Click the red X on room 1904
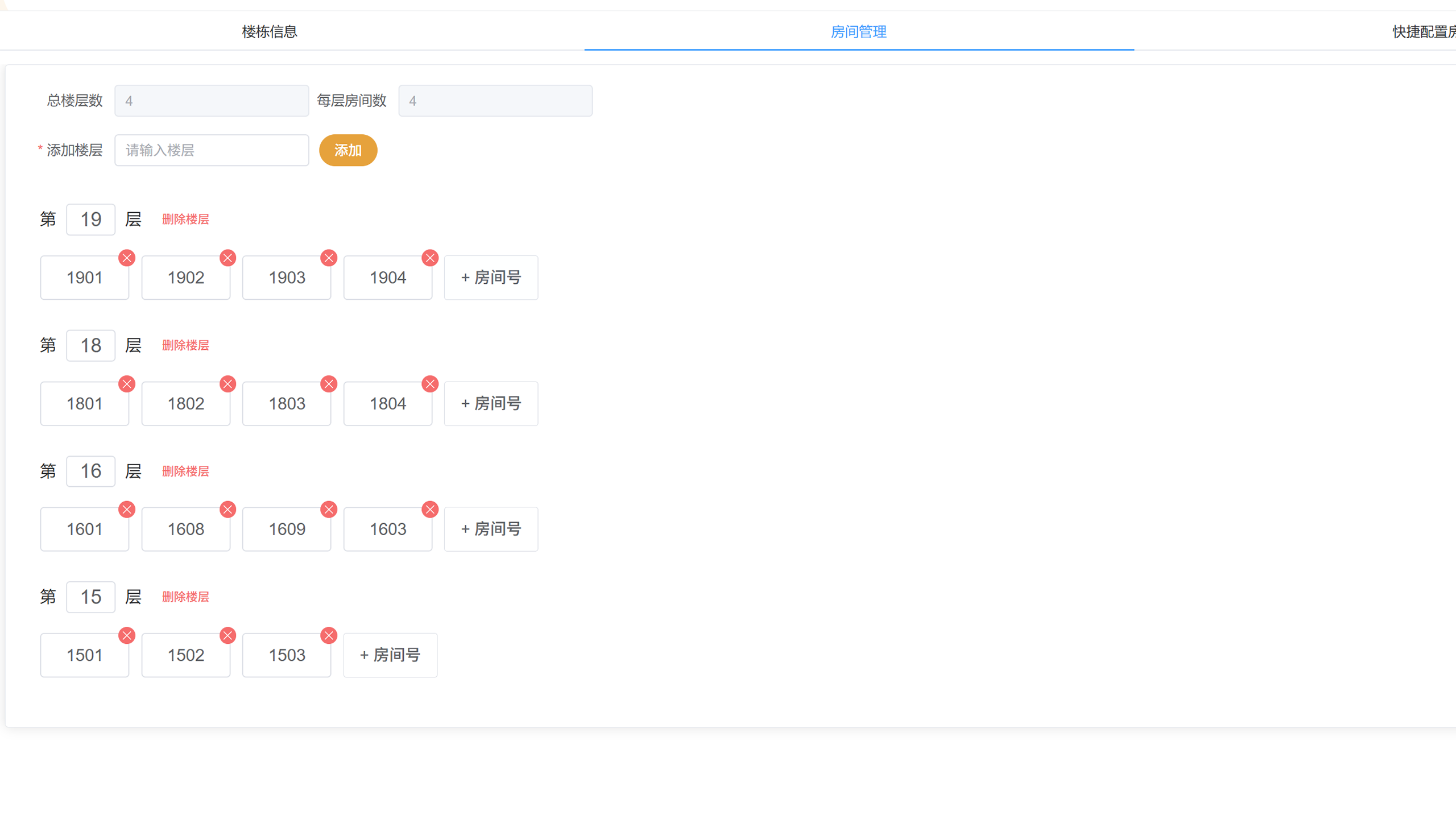 pos(430,258)
